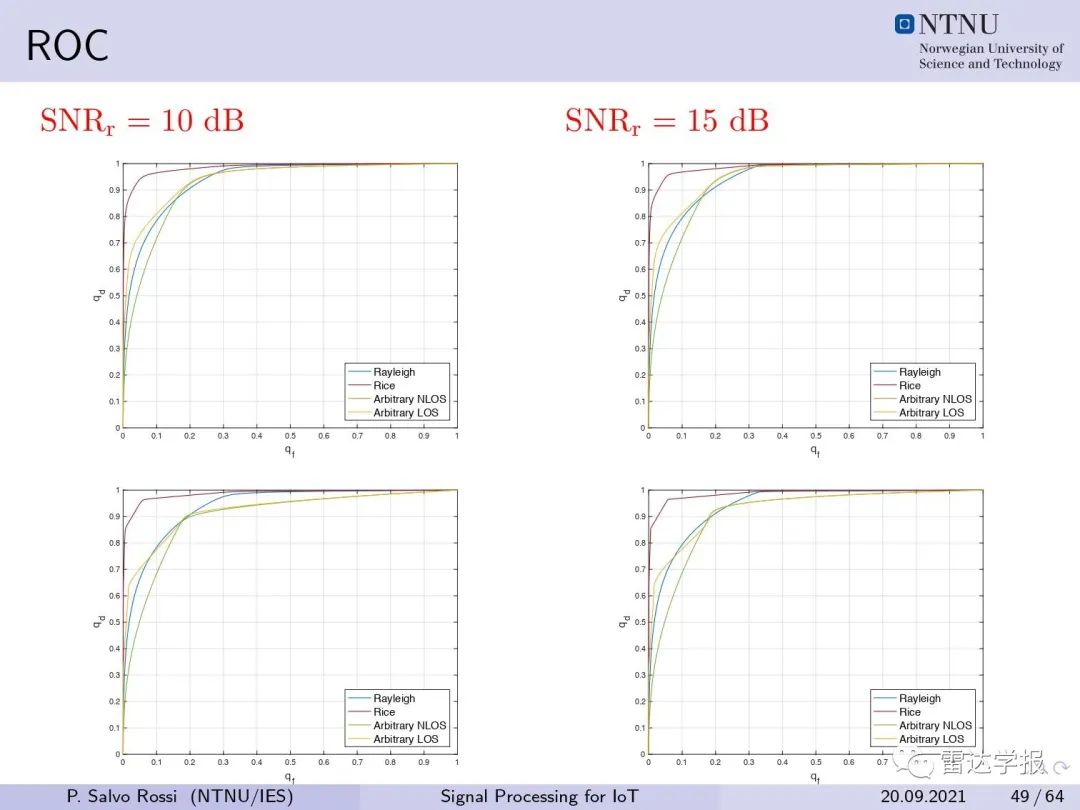Screen dimensions: 1080x810
Task: Select "Rayleigh" legend entry in upper 15 dB plot
Action: 920,372
